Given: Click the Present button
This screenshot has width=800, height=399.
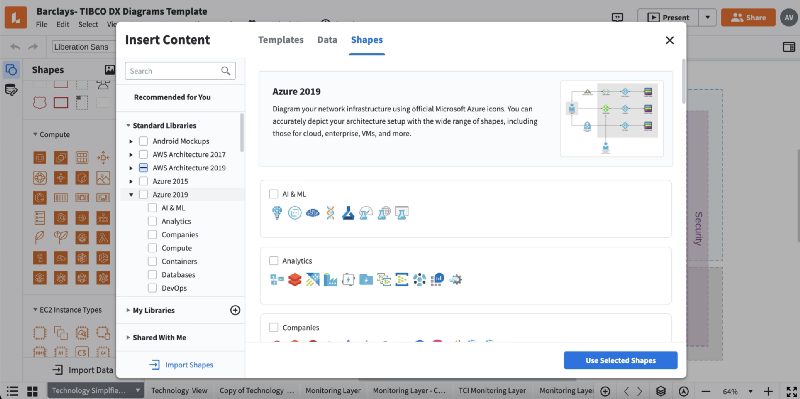Looking at the screenshot, I should coord(668,17).
